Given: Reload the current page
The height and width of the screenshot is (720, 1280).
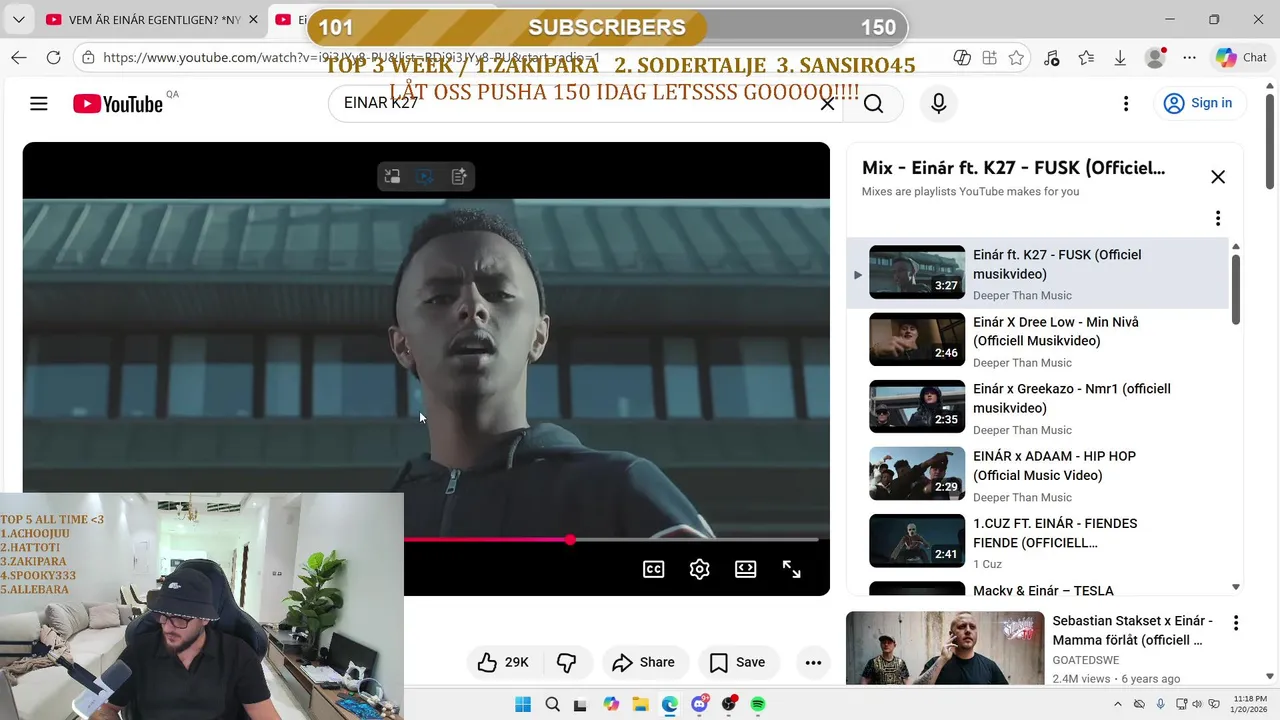Looking at the screenshot, I should 53,58.
